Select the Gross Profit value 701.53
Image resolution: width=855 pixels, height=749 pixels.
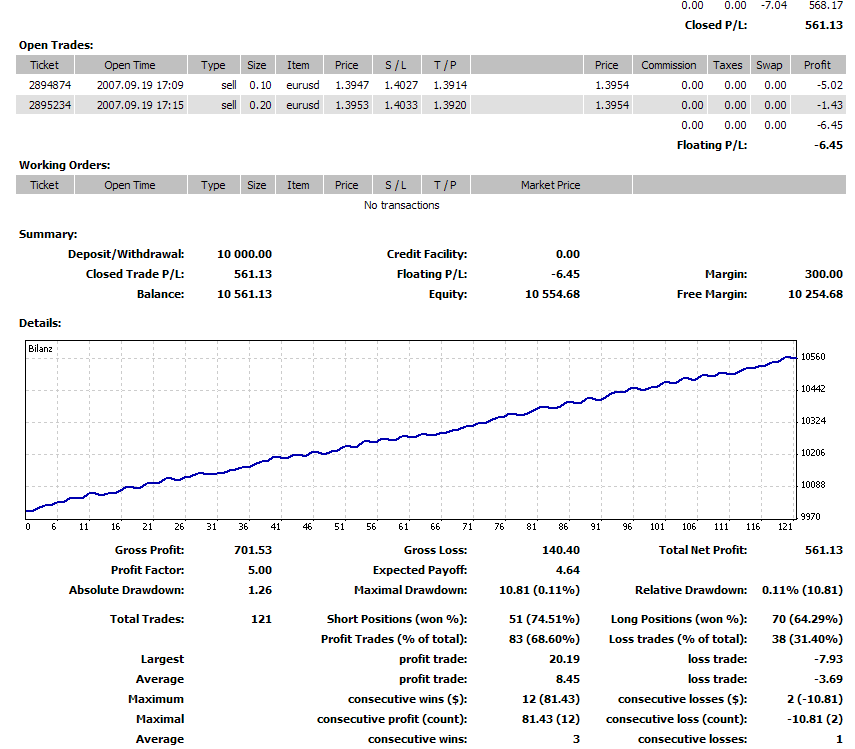(251, 550)
